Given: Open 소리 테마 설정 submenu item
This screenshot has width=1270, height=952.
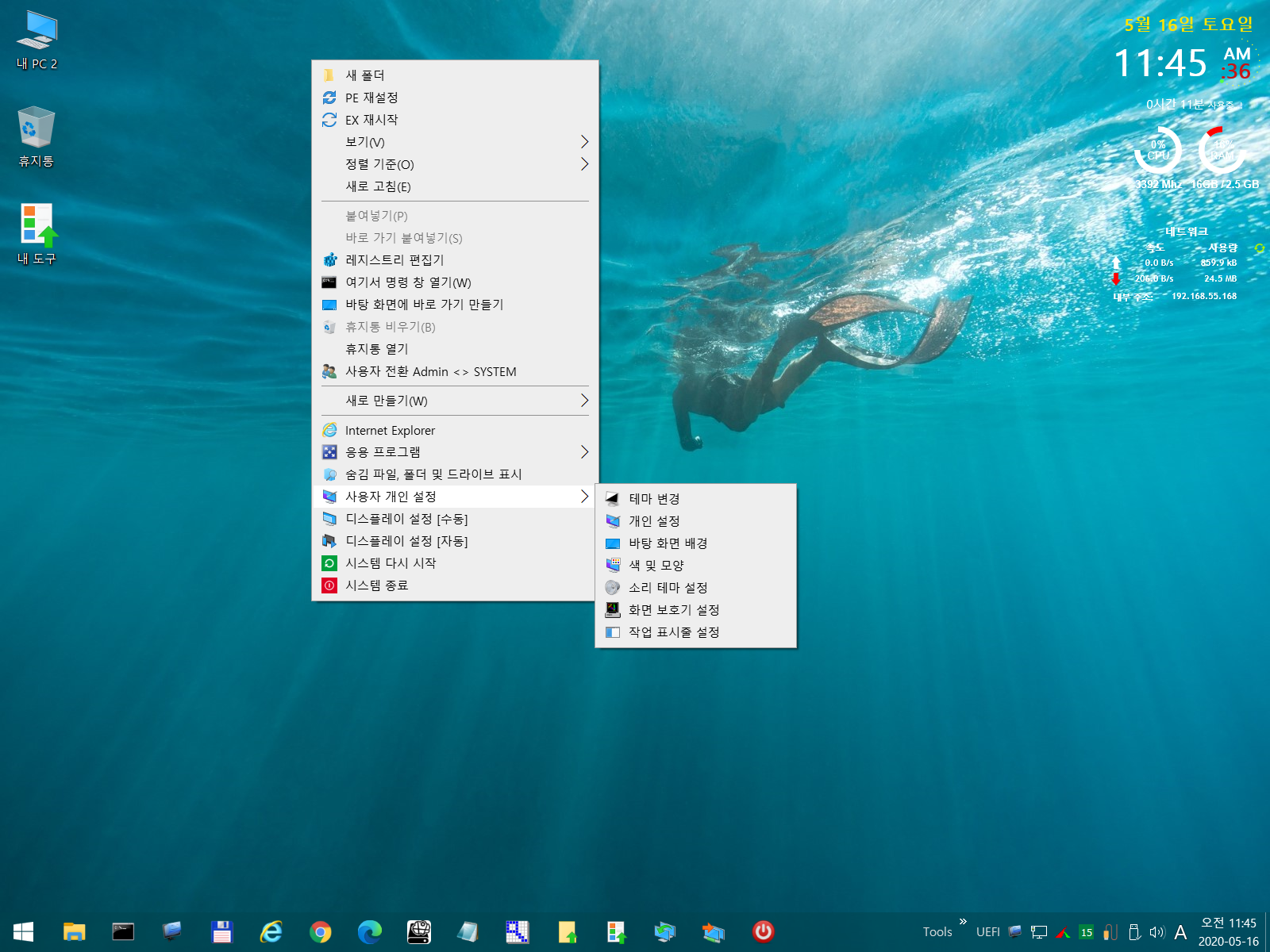Looking at the screenshot, I should click(695, 588).
